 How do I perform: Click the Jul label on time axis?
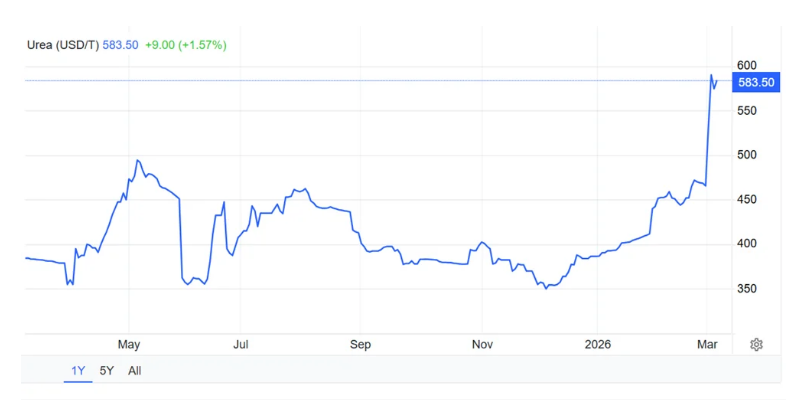241,345
